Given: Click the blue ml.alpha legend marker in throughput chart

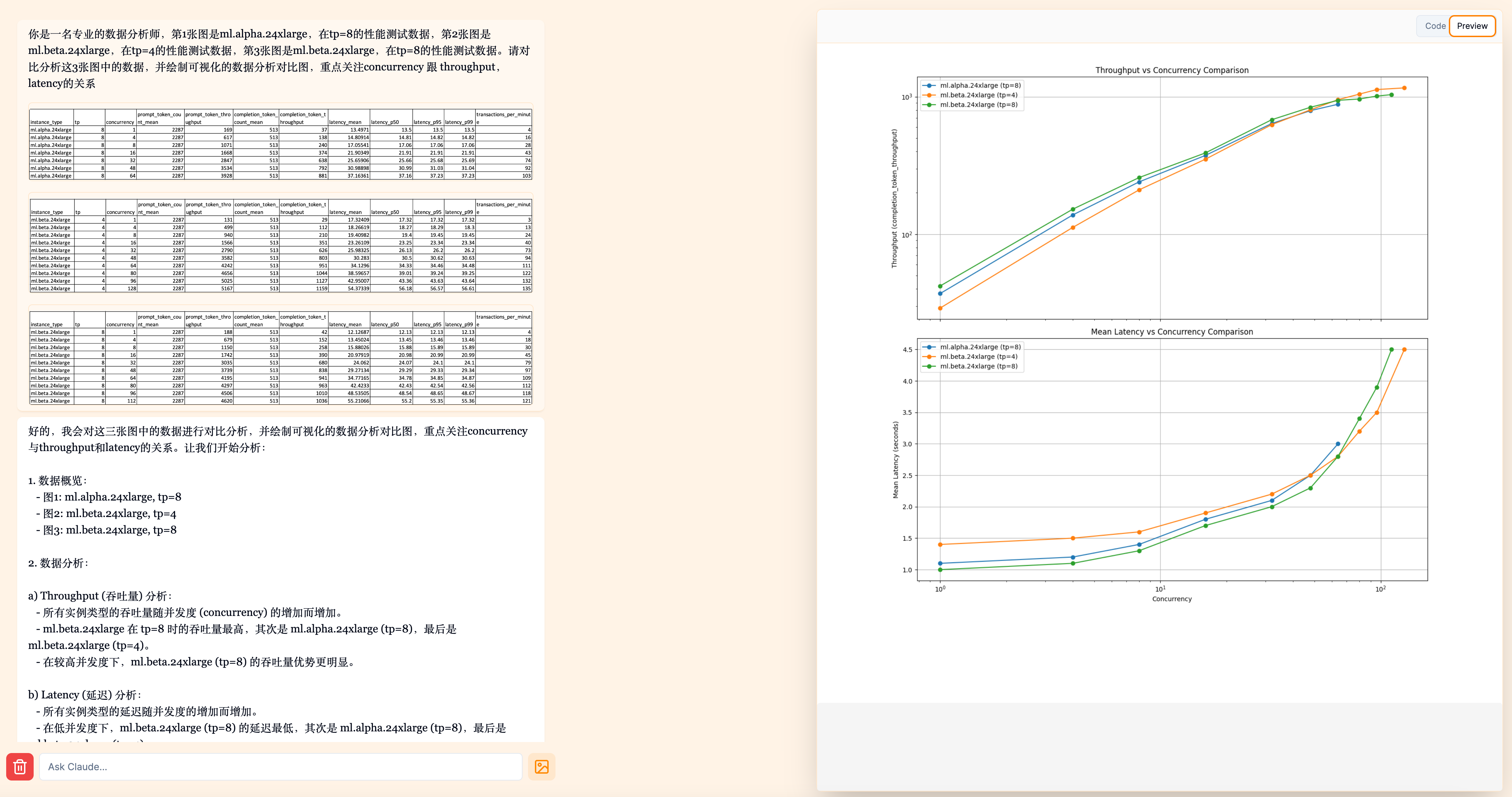Looking at the screenshot, I should [930, 85].
